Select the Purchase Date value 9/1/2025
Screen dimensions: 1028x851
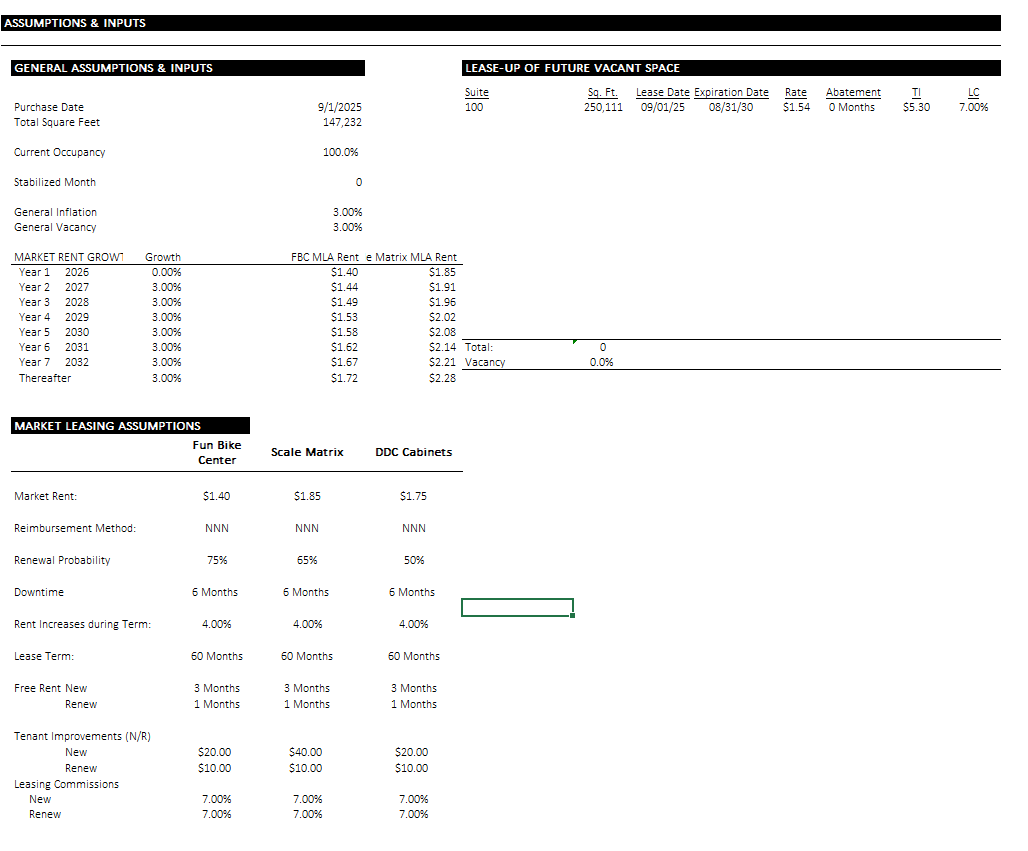pyautogui.click(x=341, y=107)
